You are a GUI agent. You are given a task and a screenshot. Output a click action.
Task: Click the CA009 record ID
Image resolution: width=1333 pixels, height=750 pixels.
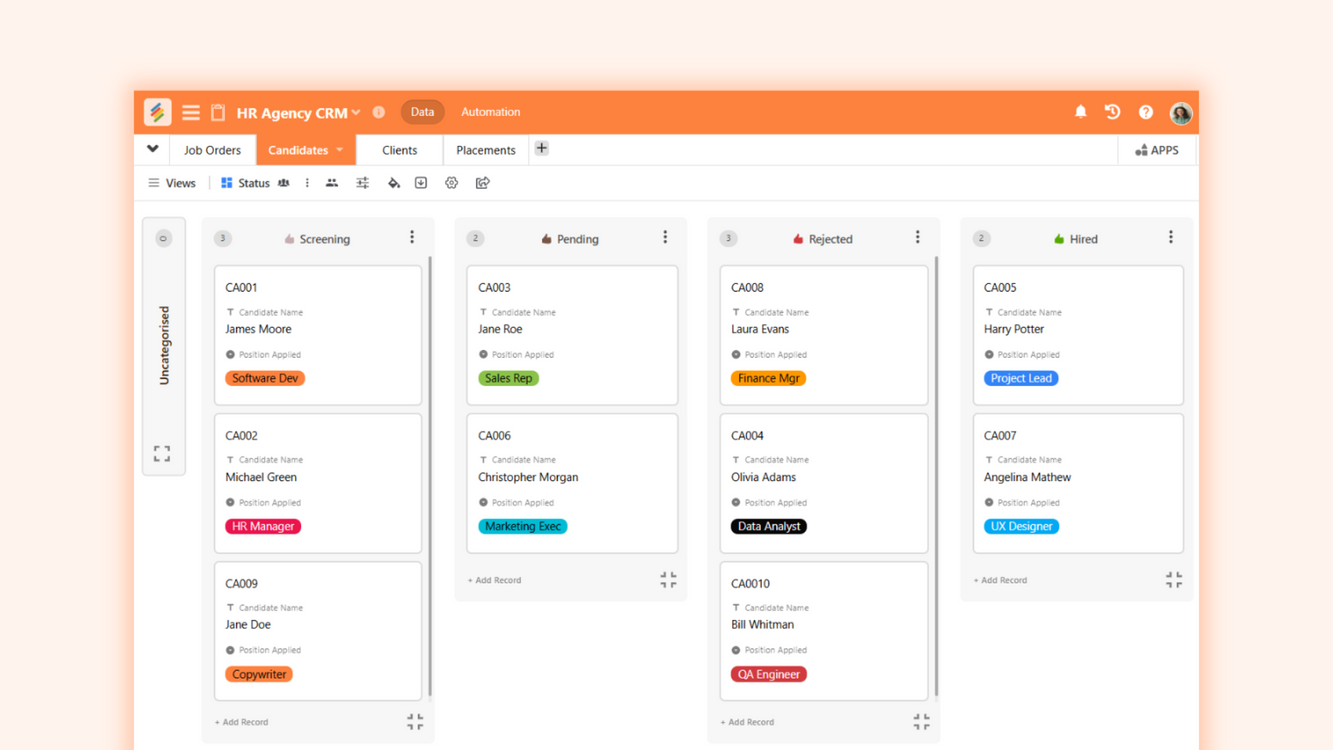point(241,583)
